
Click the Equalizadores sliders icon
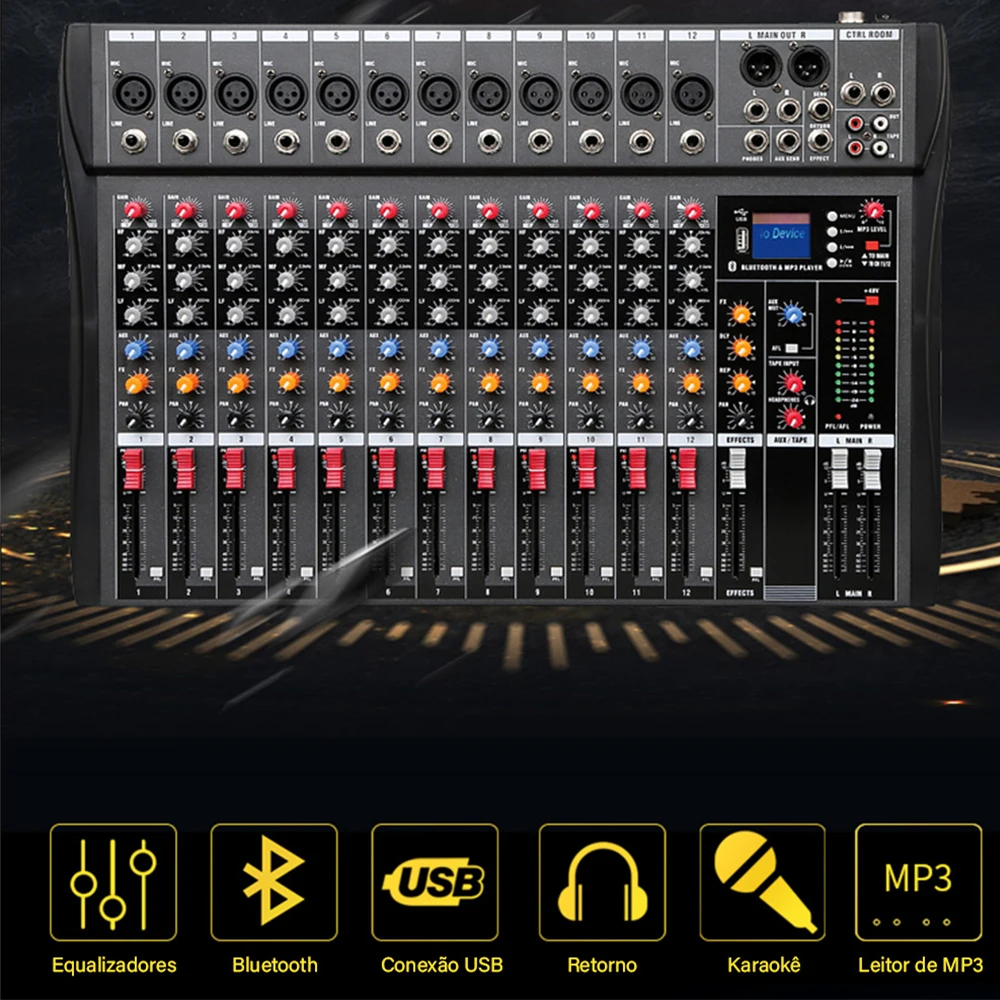(x=114, y=882)
